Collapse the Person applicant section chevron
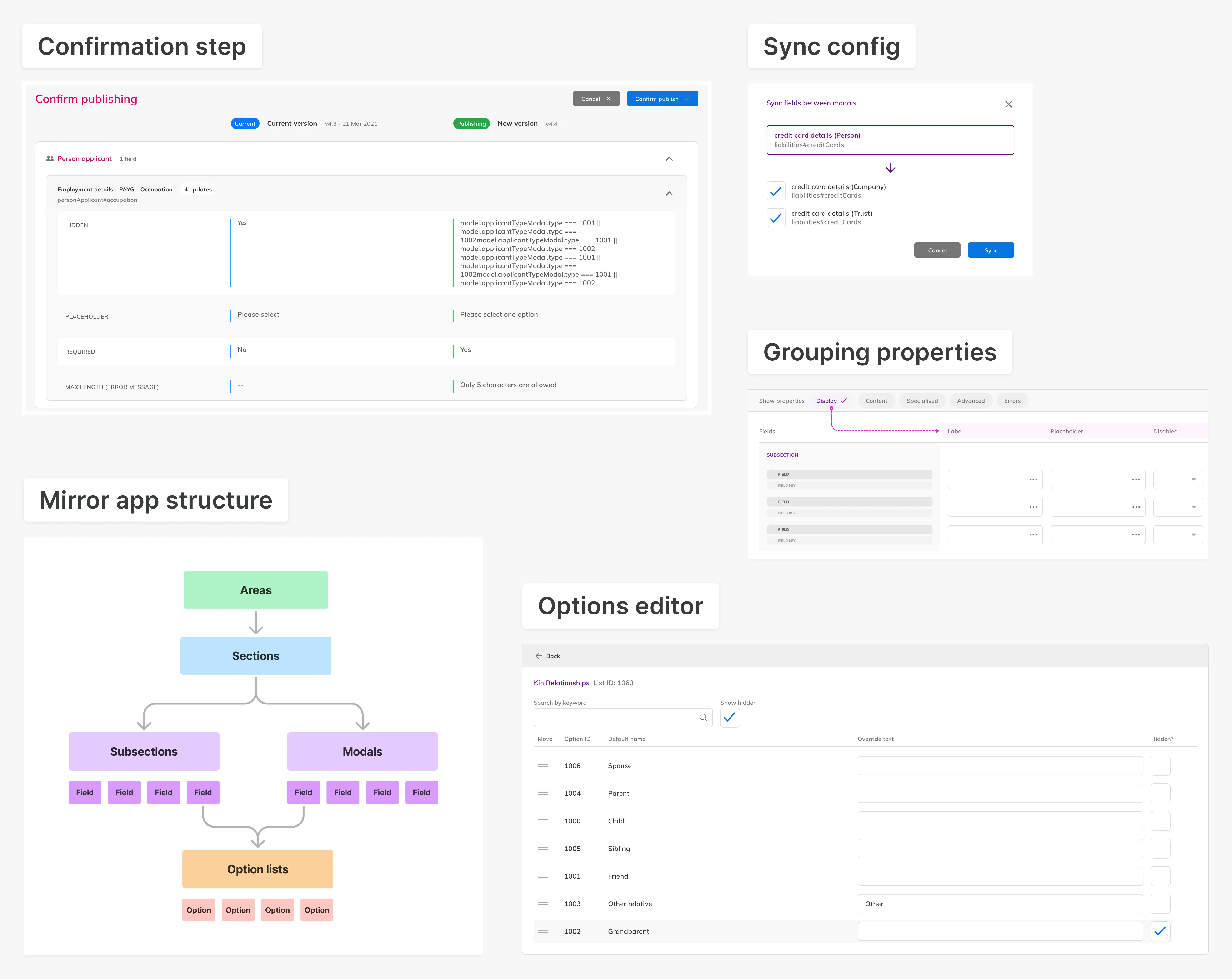Screen dimensions: 1232x979 coord(669,159)
